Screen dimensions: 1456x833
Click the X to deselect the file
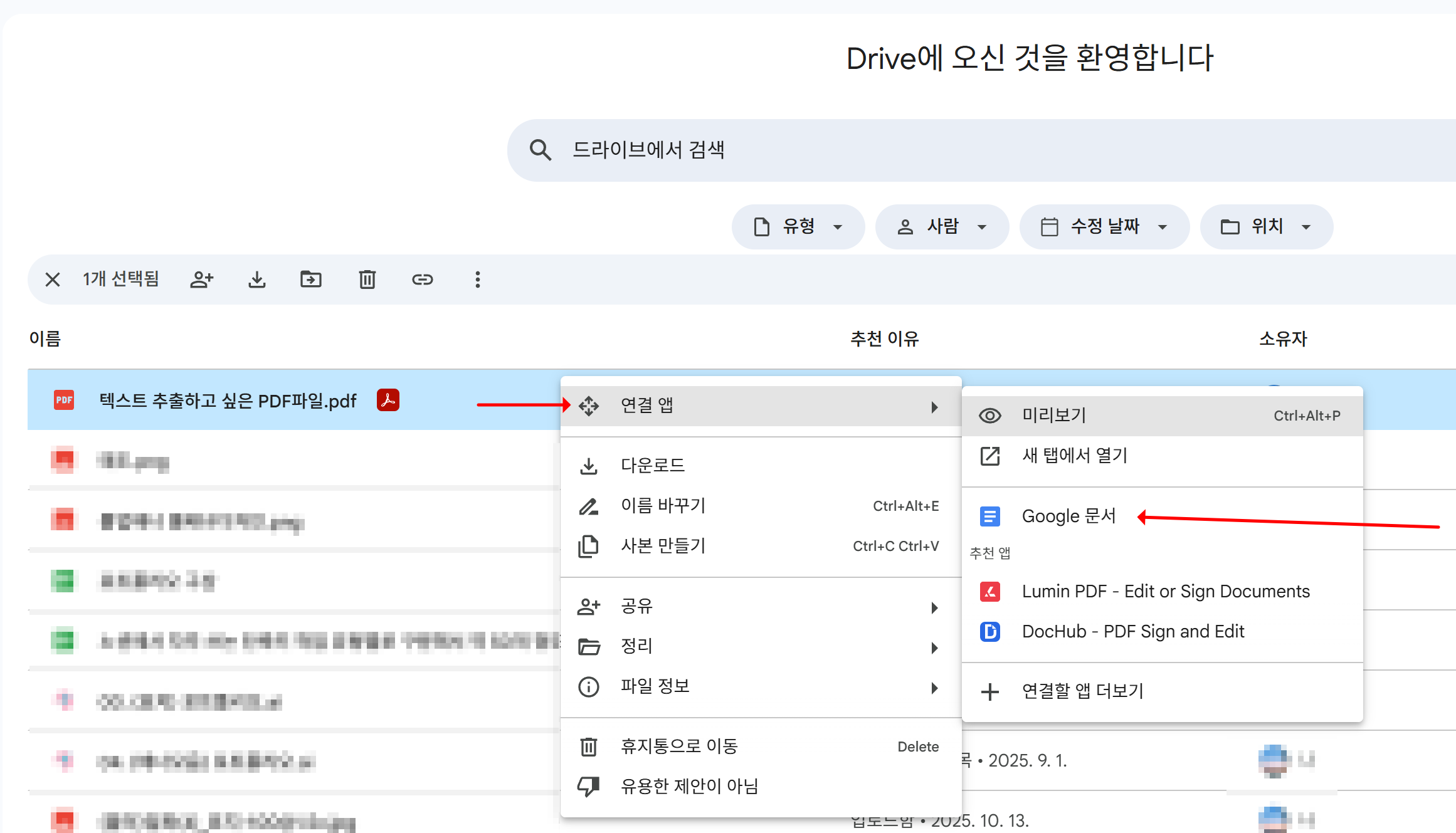coord(52,280)
